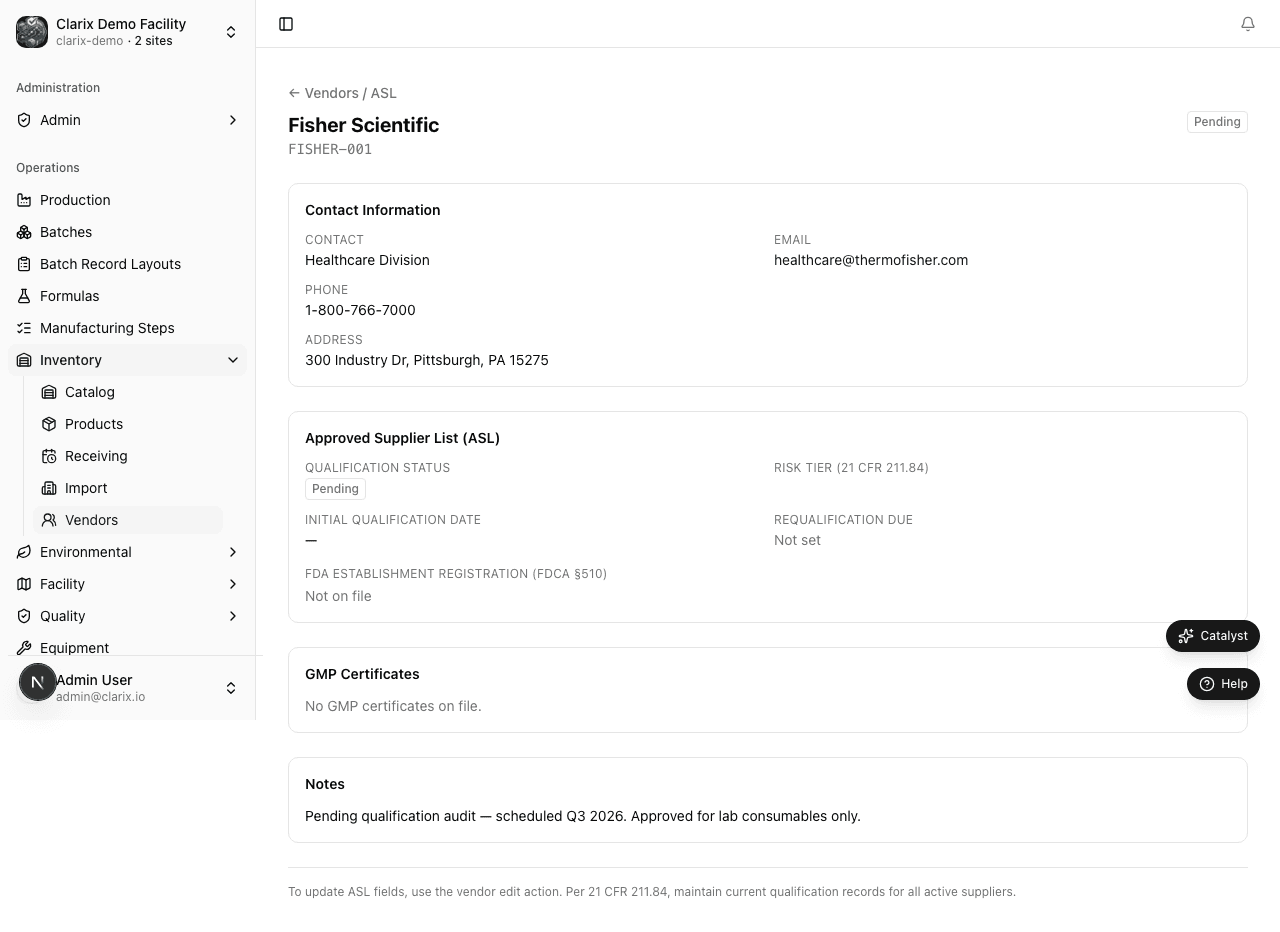Collapse the Inventory section chevron
Viewport: 1280px width, 932px height.
click(233, 360)
